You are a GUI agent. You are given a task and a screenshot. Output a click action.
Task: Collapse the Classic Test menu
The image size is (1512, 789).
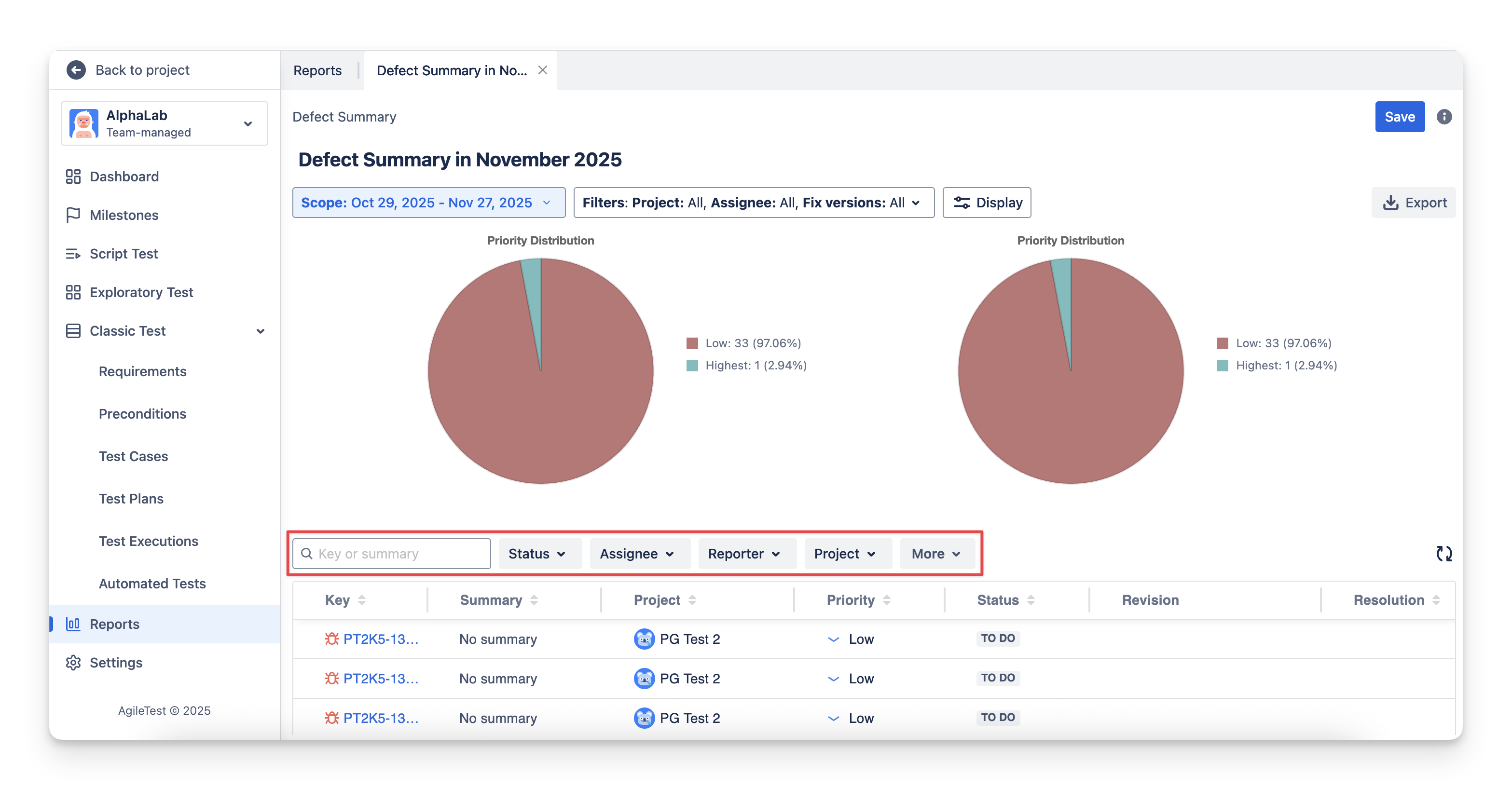coord(260,331)
